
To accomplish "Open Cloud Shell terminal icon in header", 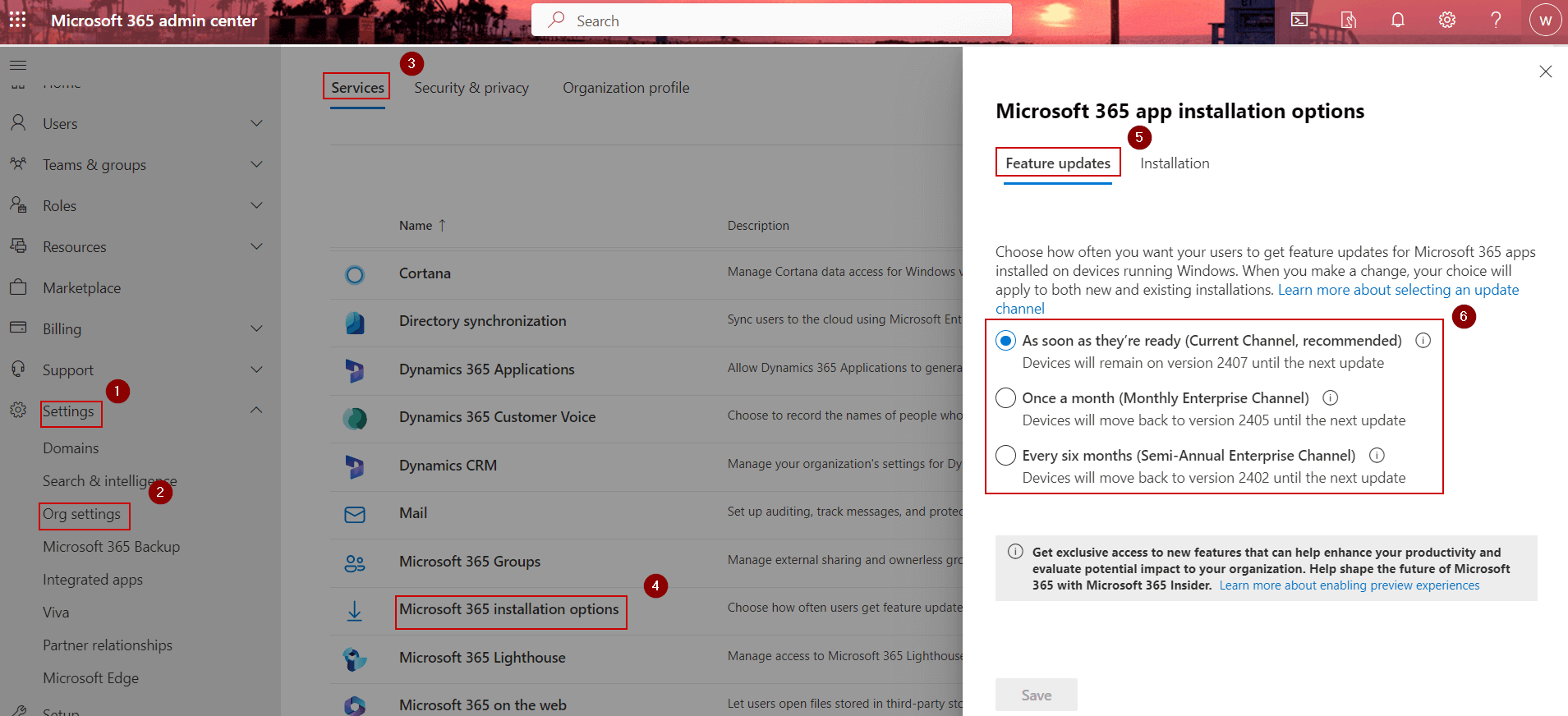I will (1299, 20).
